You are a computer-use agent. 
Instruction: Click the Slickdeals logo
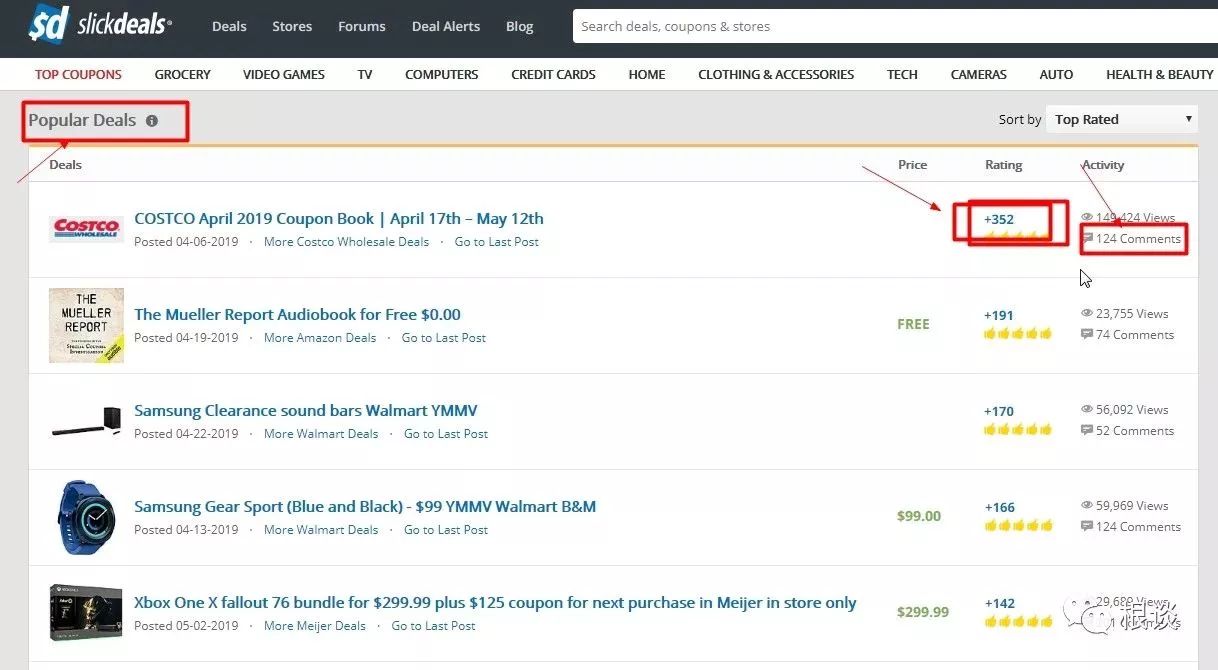pos(99,26)
